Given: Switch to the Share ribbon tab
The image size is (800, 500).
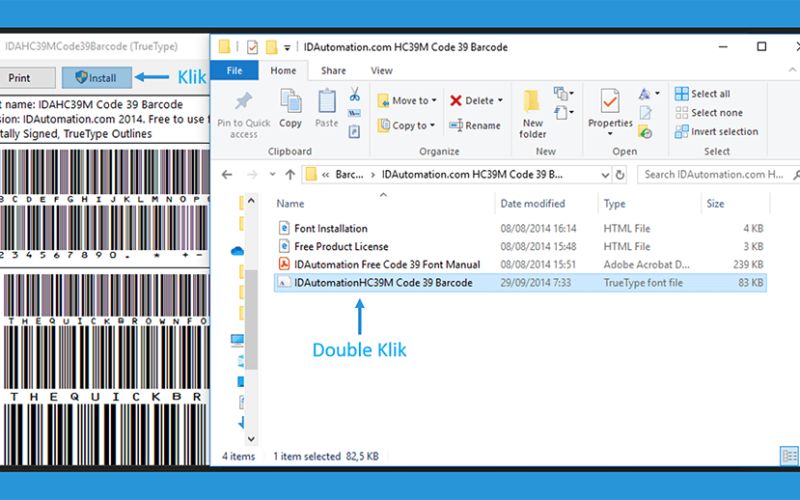Looking at the screenshot, I should pyautogui.click(x=333, y=70).
